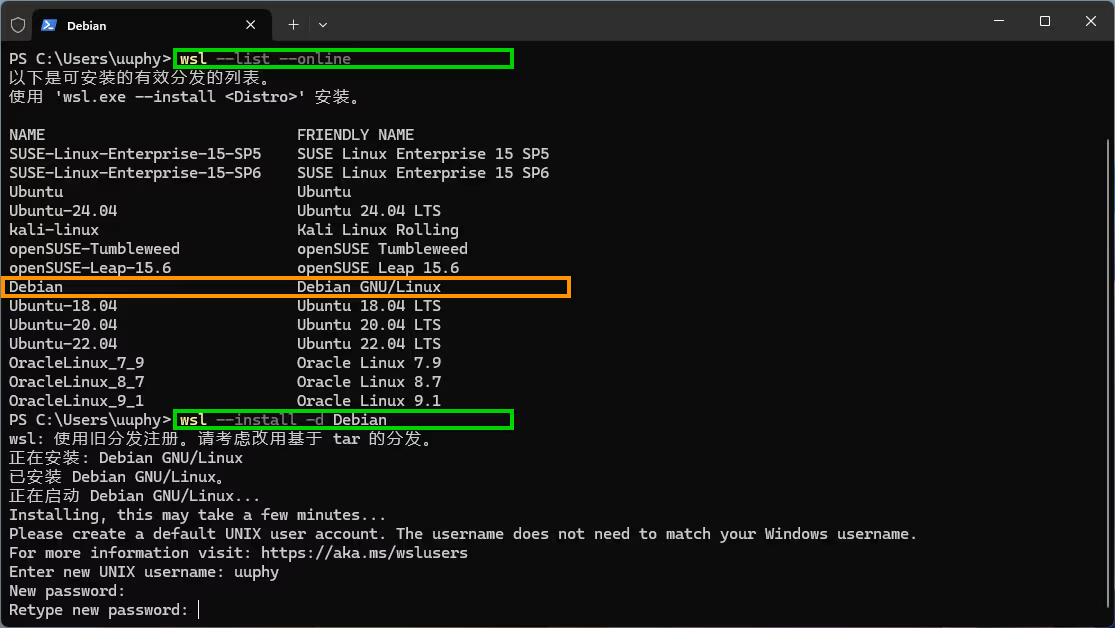
Task: Click 'Ubuntu-20.04' distro name
Action: (x=63, y=324)
